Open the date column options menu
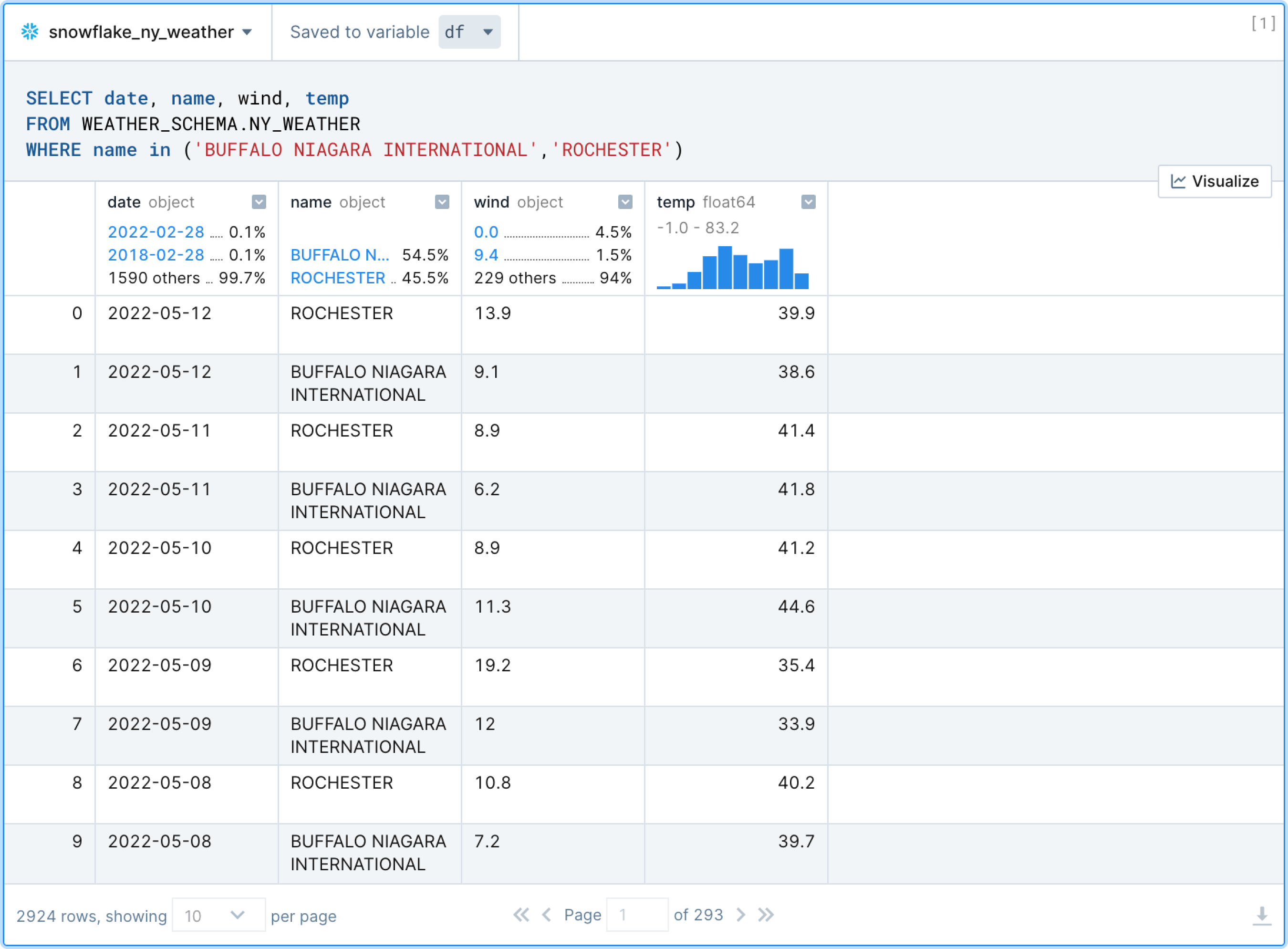This screenshot has width=1288, height=949. tap(259, 202)
